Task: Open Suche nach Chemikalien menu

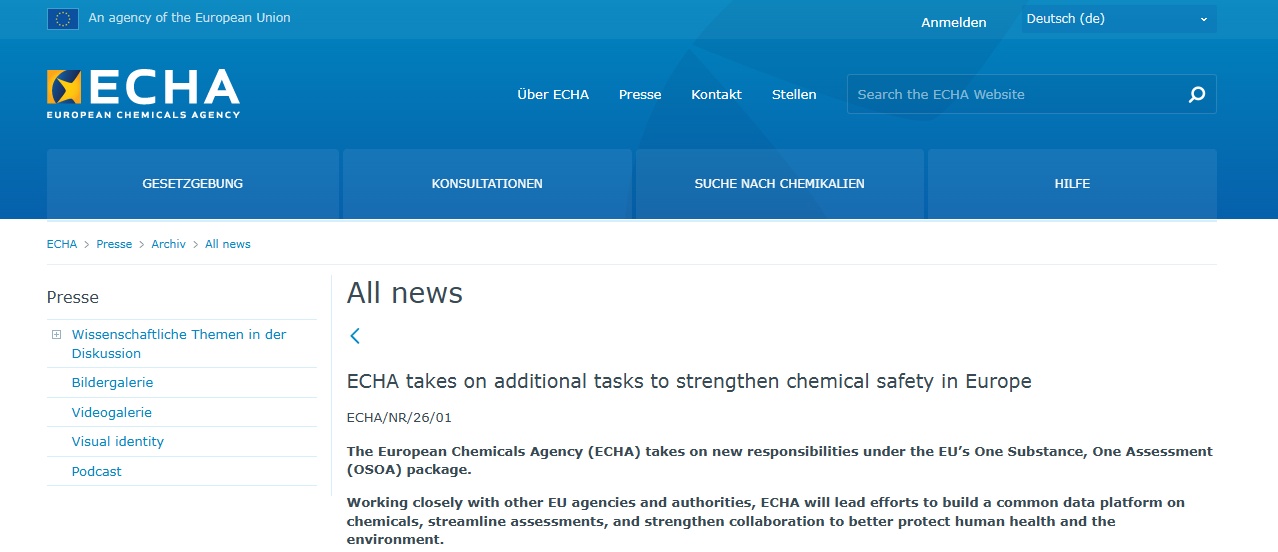Action: (x=779, y=184)
